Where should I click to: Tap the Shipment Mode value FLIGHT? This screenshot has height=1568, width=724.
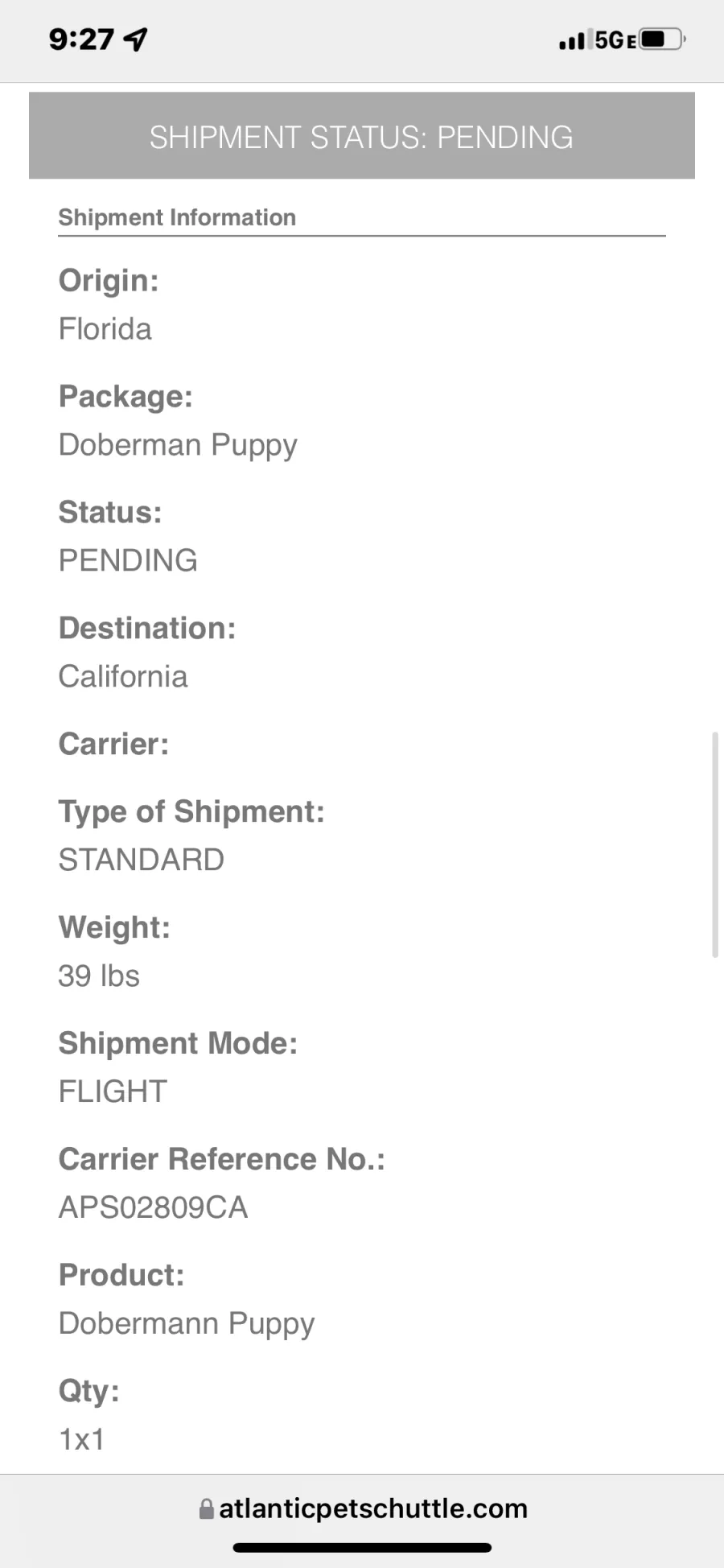[x=113, y=1091]
